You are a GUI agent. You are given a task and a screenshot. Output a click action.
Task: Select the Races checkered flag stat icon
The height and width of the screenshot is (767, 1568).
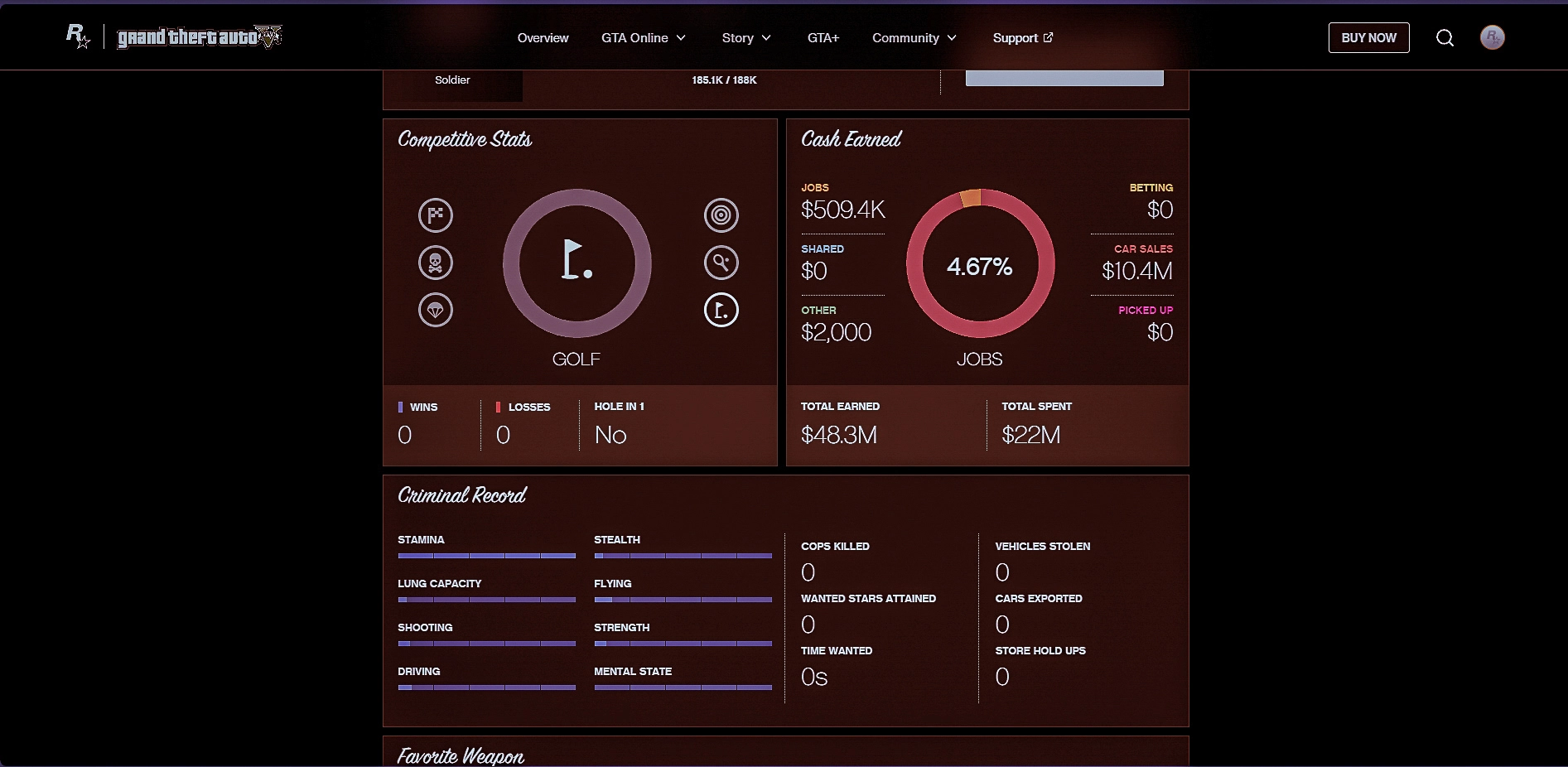tap(436, 215)
